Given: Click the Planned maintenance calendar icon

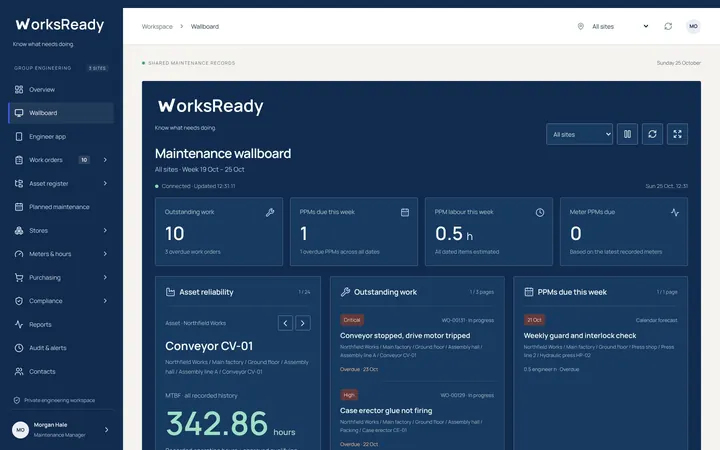Looking at the screenshot, I should click(x=19, y=207).
